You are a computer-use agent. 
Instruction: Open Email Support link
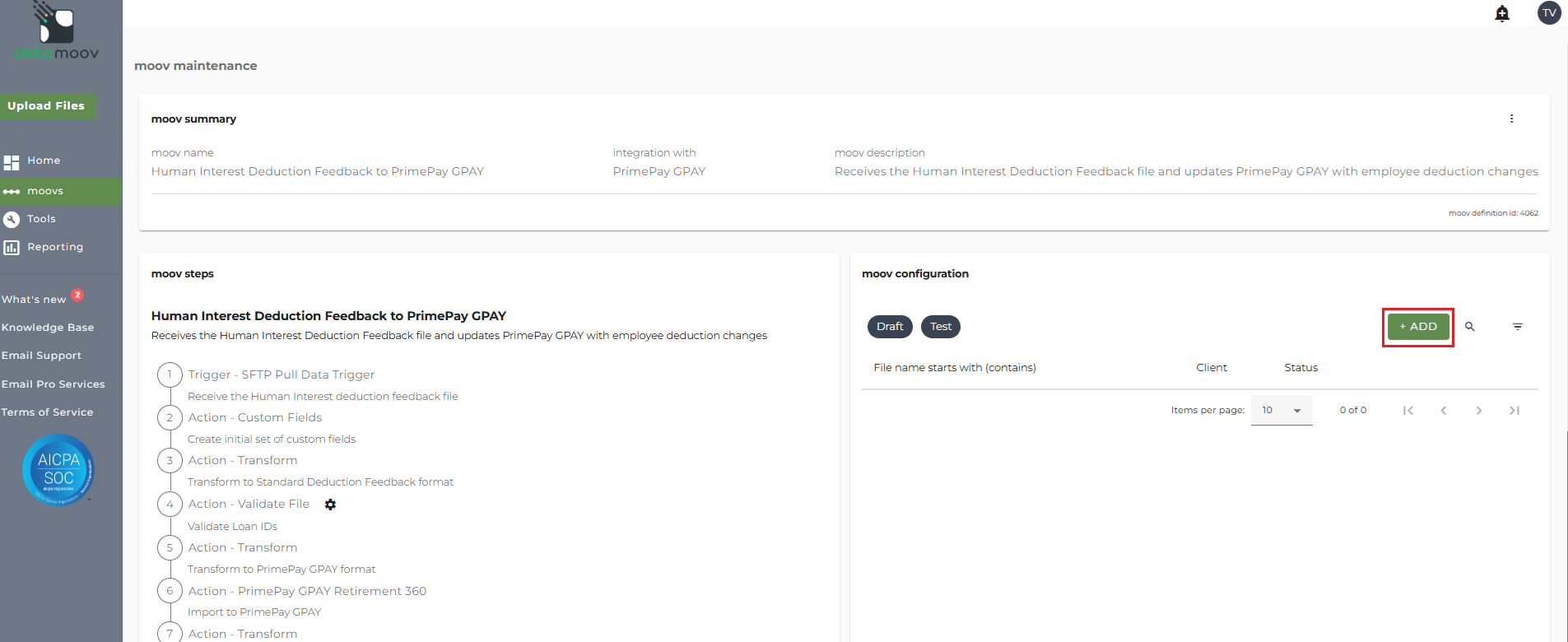(41, 356)
